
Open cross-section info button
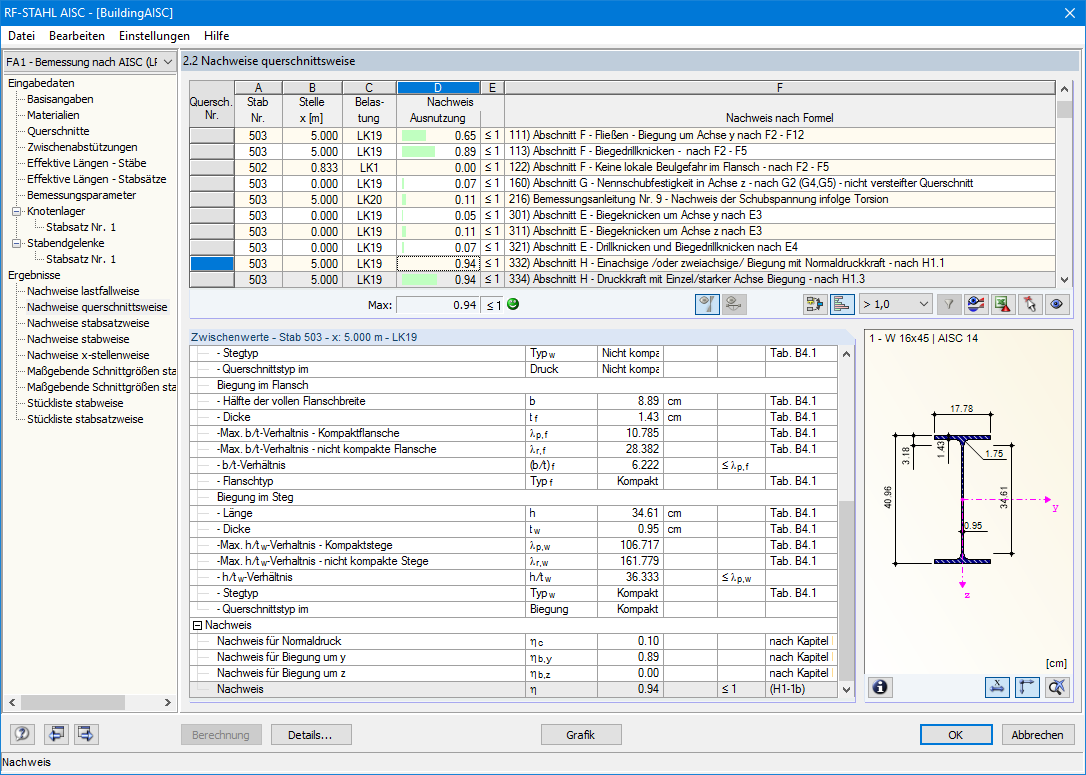pos(880,687)
